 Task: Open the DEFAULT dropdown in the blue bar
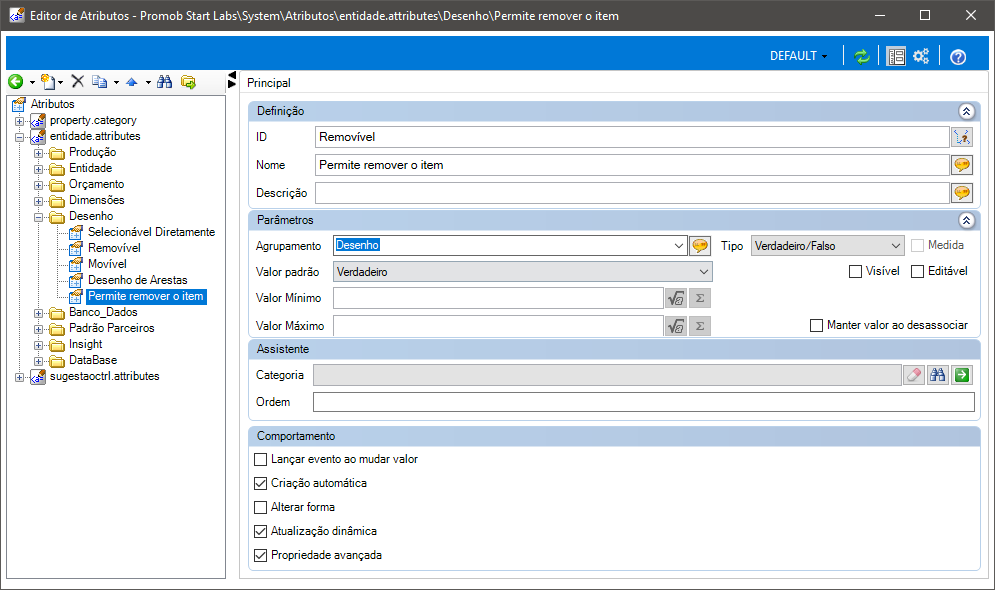[x=798, y=56]
